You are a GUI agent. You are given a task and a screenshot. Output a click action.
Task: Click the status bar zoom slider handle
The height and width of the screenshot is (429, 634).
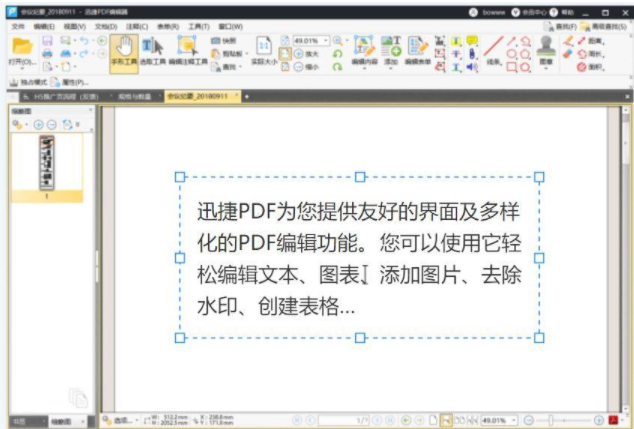[x=550, y=421]
